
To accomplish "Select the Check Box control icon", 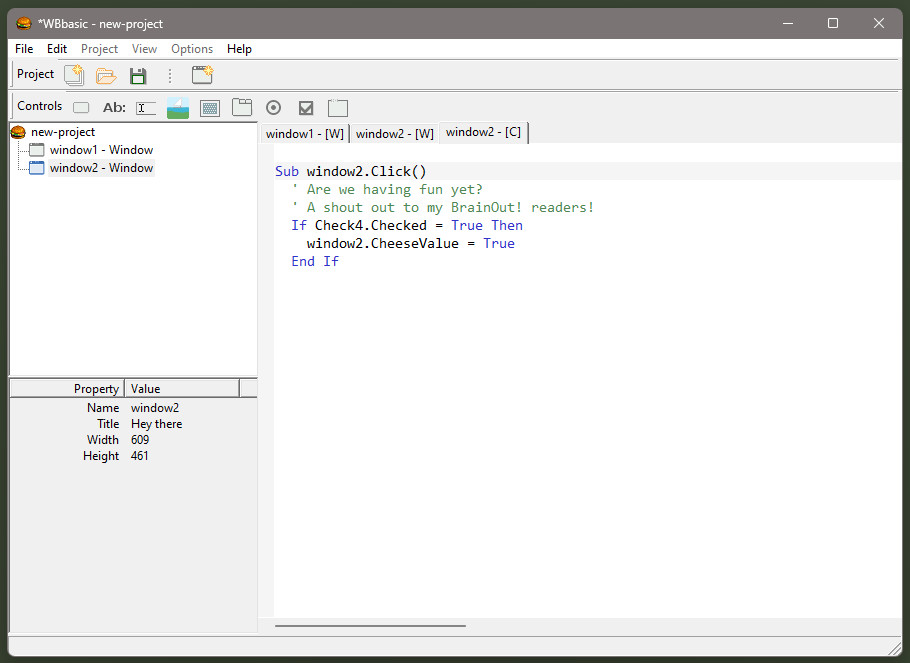I will click(x=306, y=108).
